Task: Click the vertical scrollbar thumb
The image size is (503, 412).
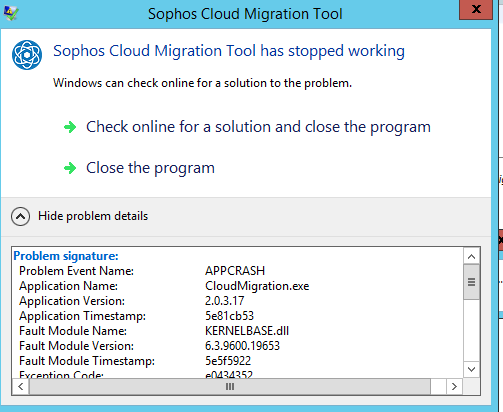Action: point(471,282)
